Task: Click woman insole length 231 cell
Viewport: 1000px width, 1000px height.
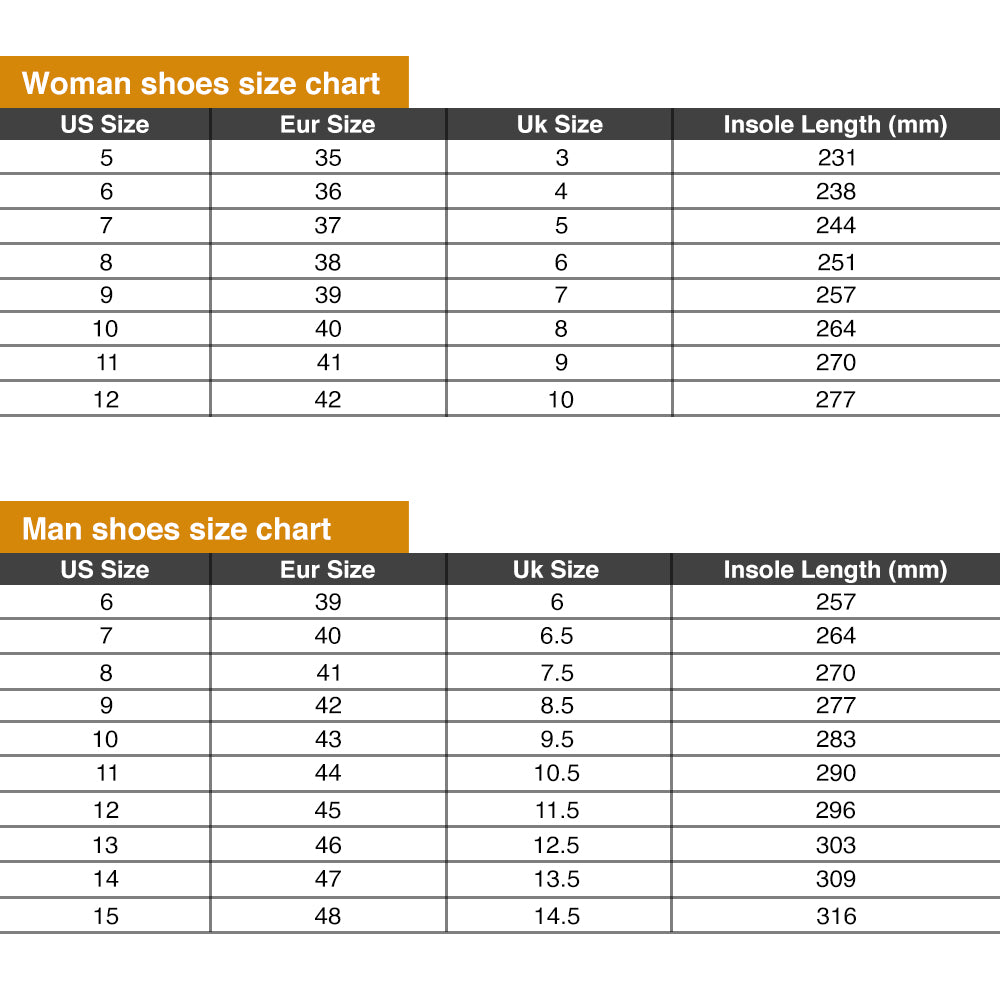Action: click(x=836, y=158)
